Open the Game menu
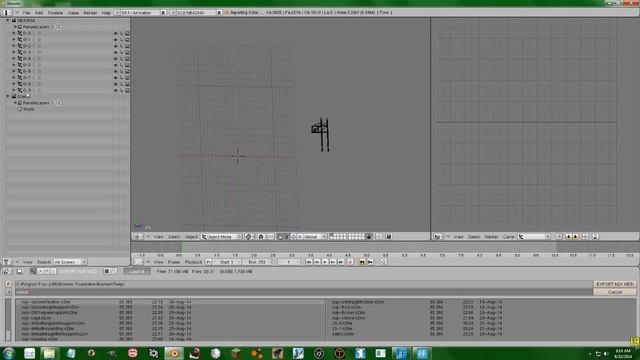The image size is (640, 360). 73,13
